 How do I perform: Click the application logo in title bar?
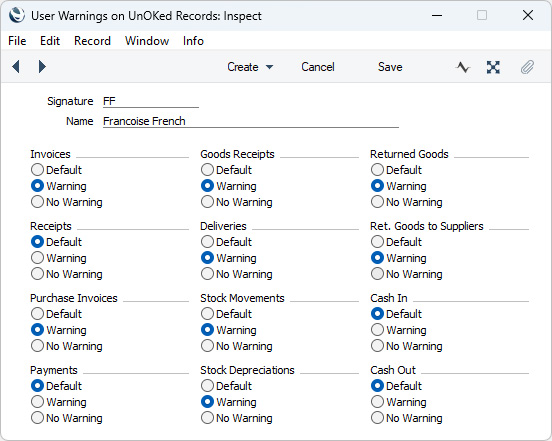point(17,15)
